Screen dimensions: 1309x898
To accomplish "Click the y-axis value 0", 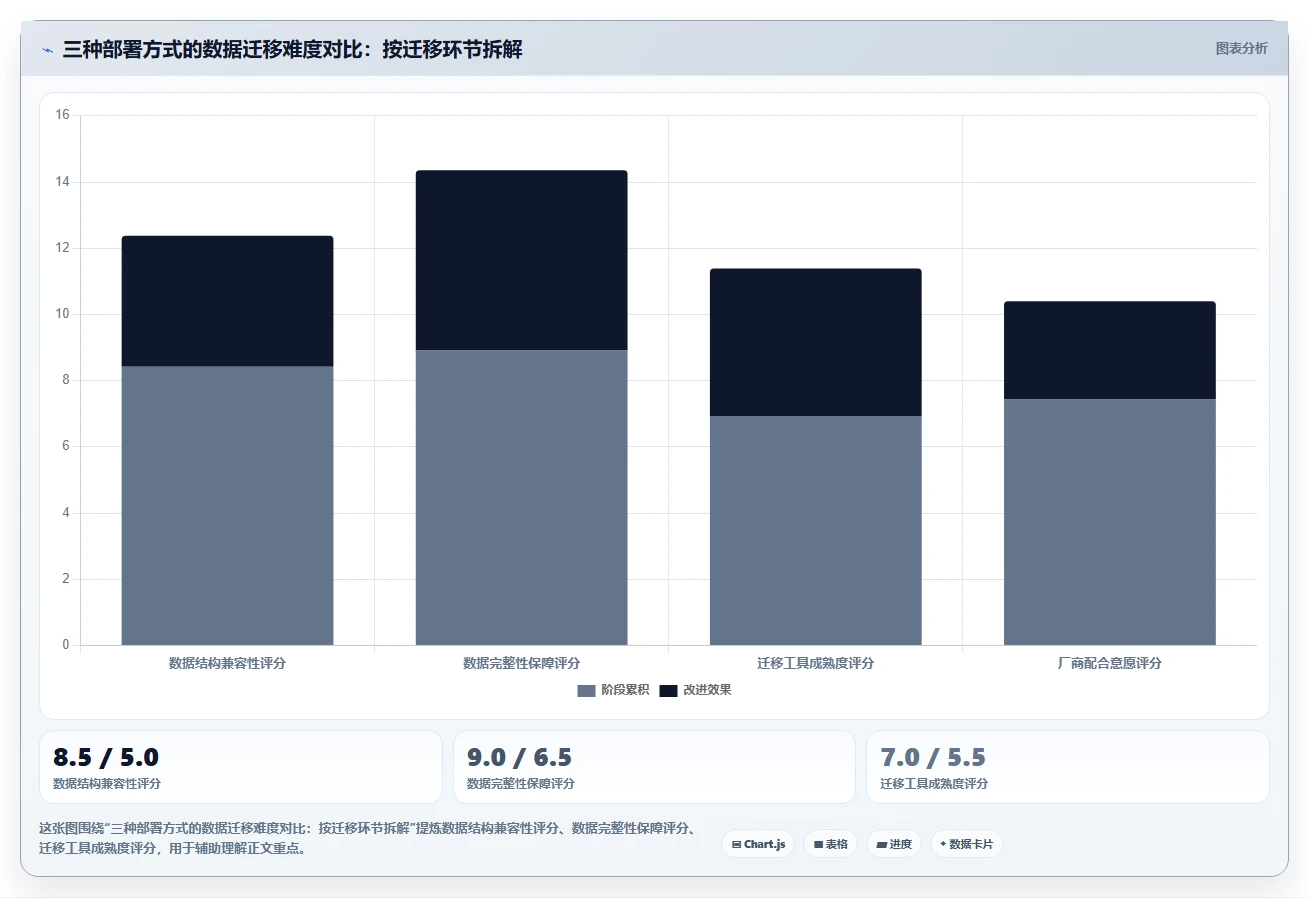I will [x=66, y=645].
